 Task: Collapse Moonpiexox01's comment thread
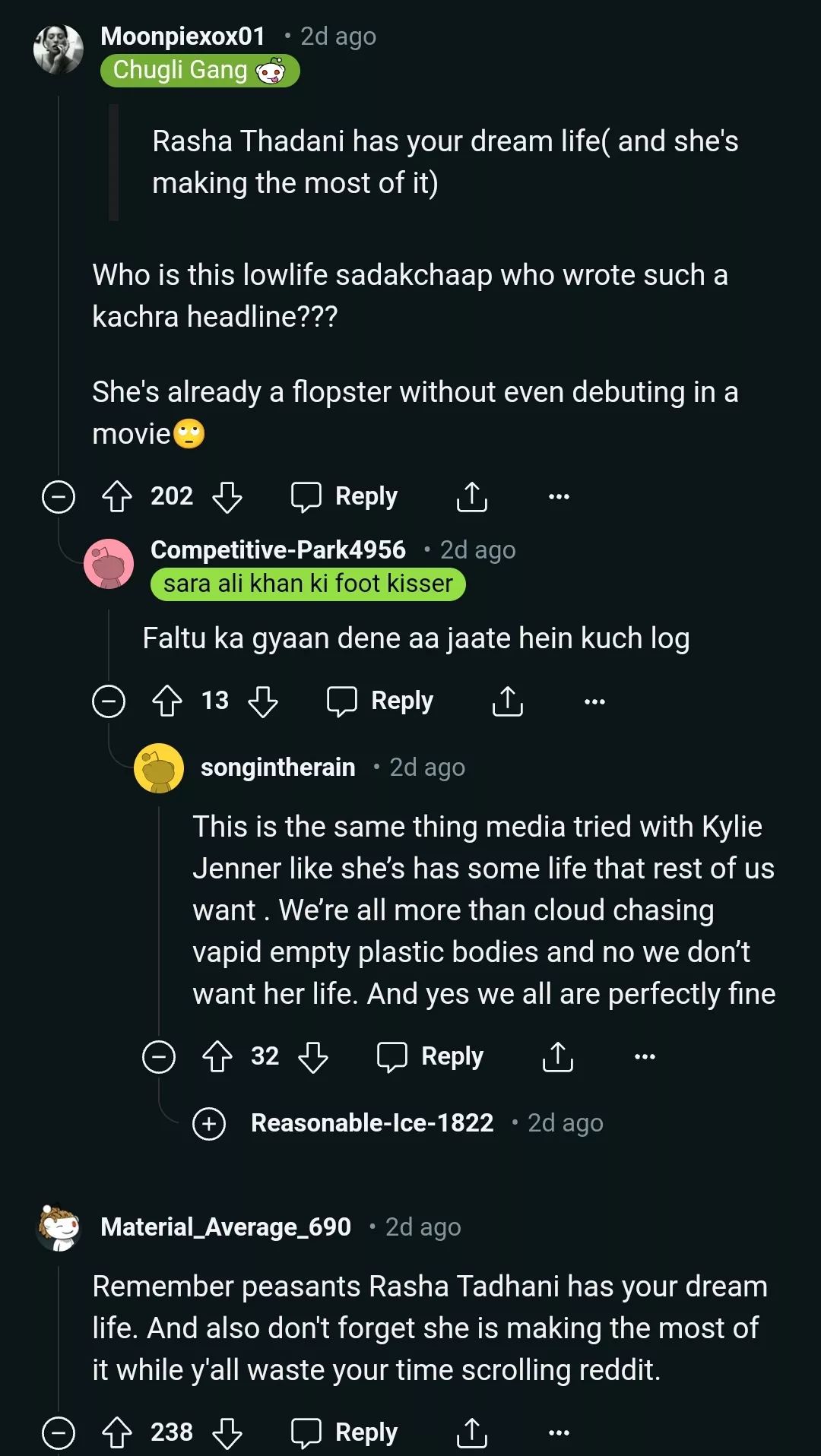click(59, 497)
